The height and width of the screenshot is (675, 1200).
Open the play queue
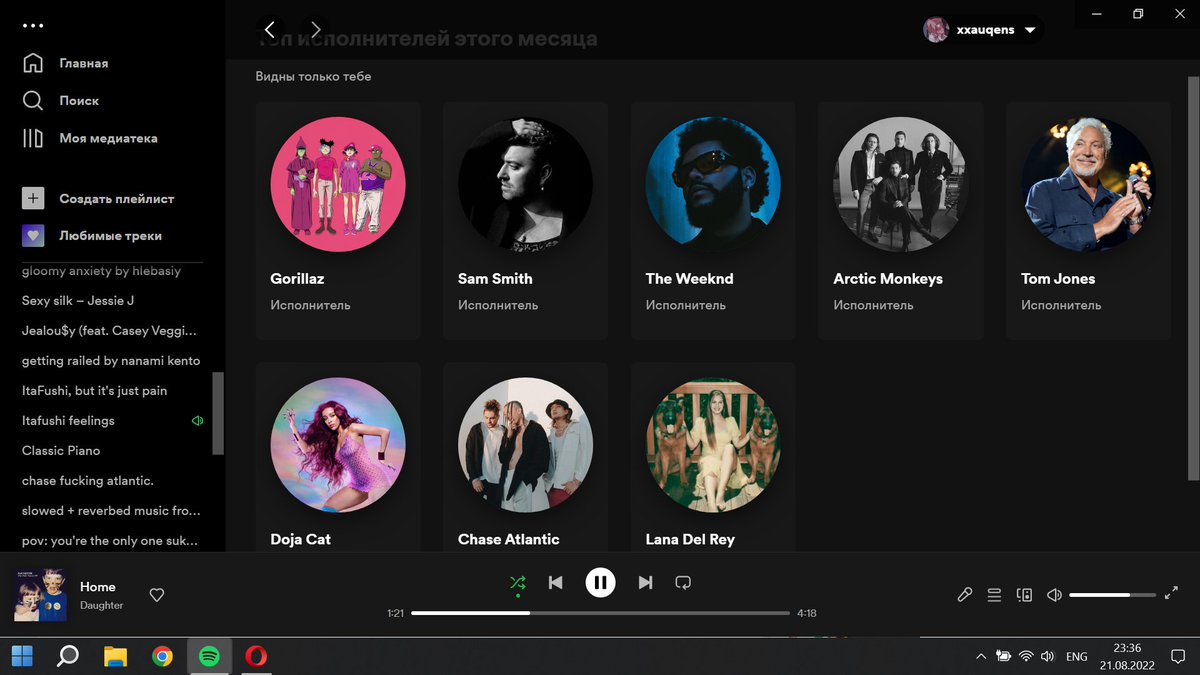coord(994,595)
